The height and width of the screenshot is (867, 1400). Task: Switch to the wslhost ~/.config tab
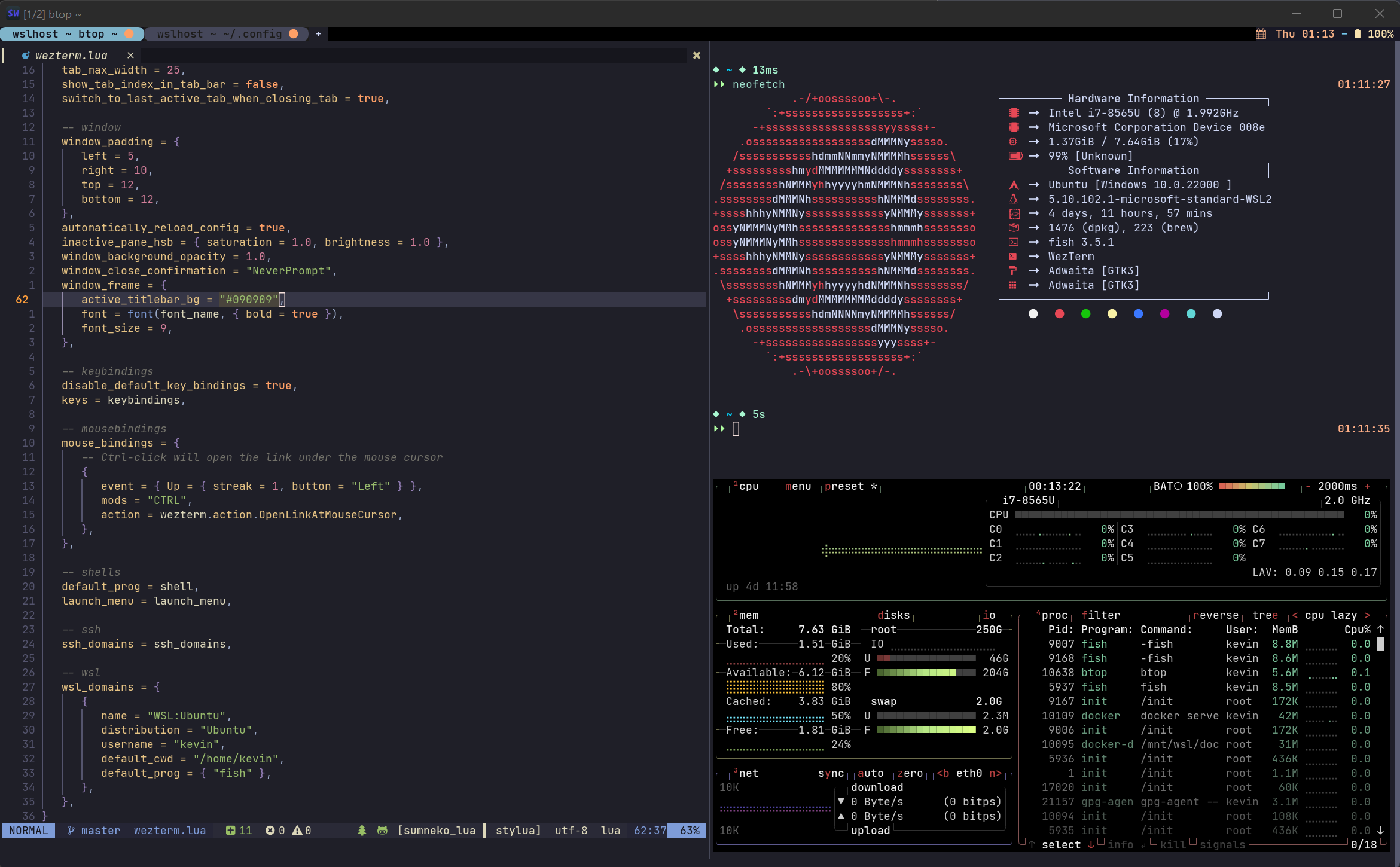(220, 34)
